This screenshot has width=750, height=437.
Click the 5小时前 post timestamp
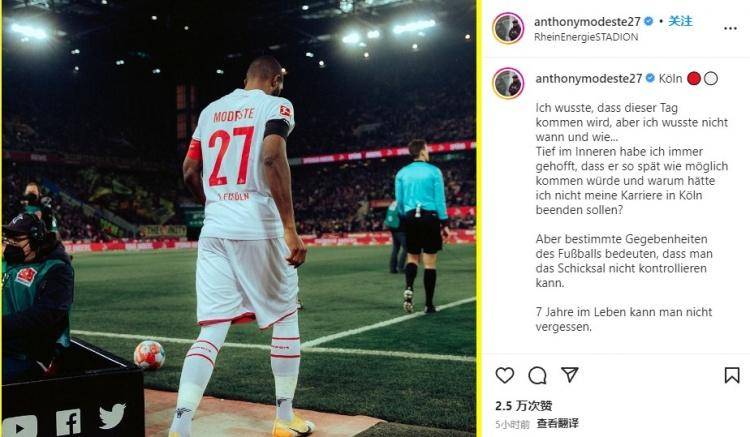(x=512, y=424)
